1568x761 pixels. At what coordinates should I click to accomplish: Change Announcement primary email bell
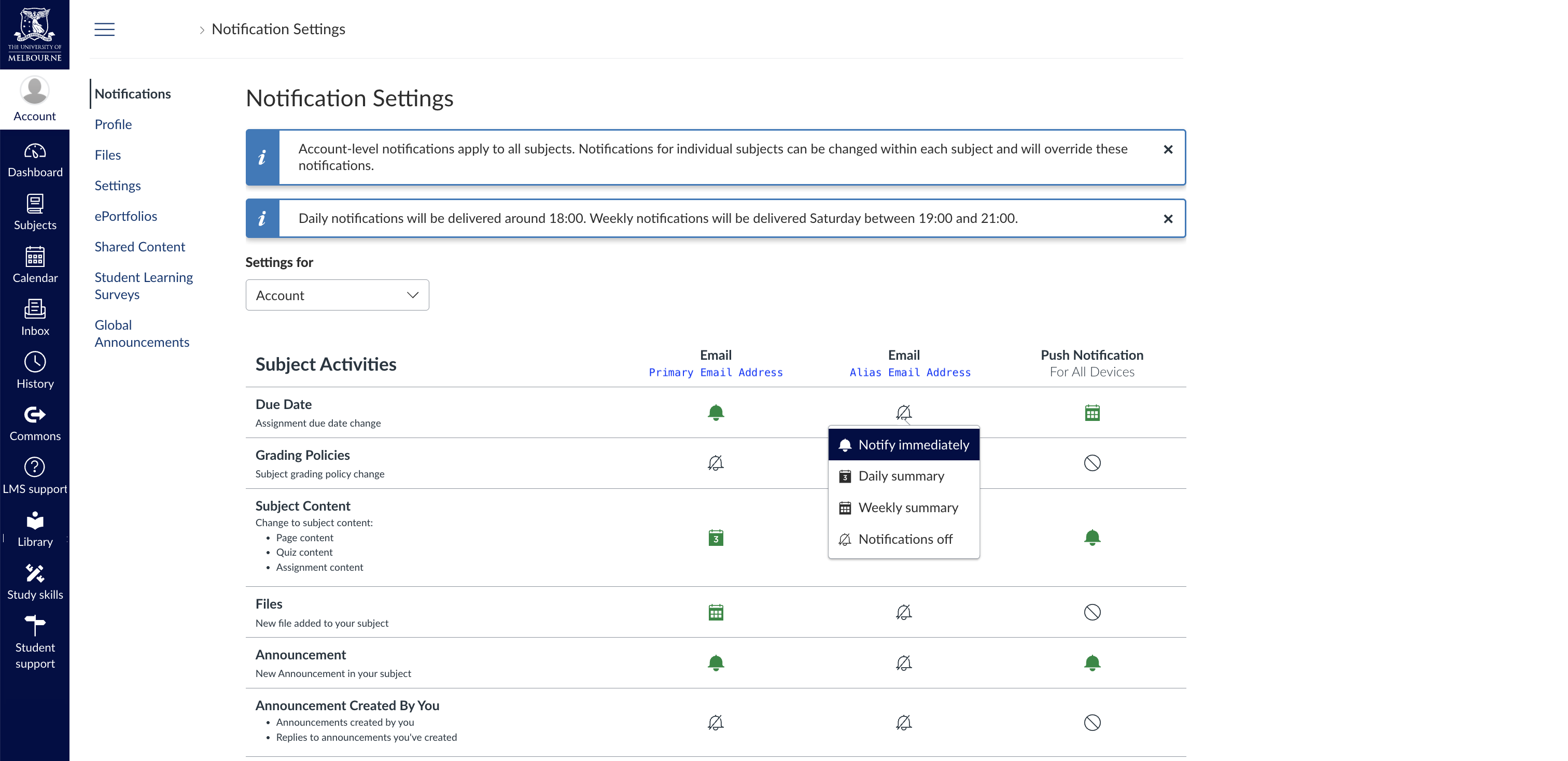click(716, 663)
